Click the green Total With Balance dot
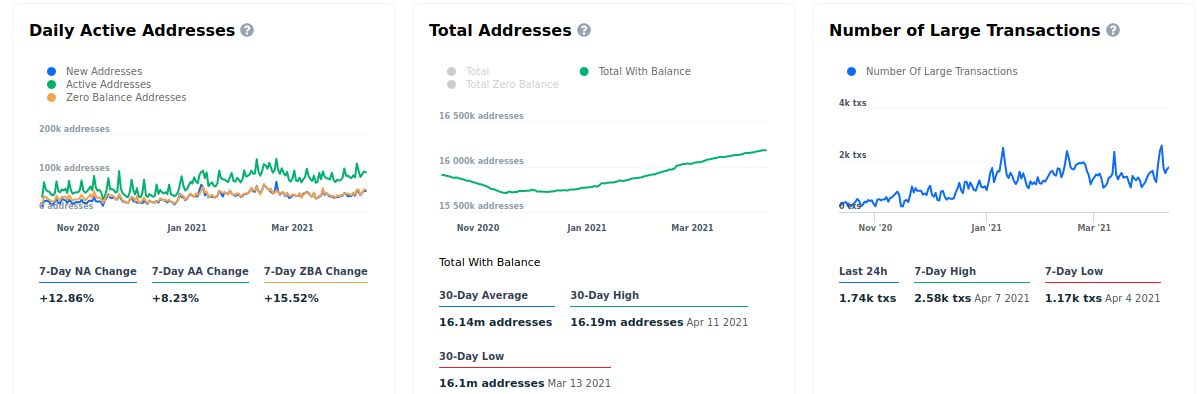The image size is (1197, 394). click(x=585, y=72)
